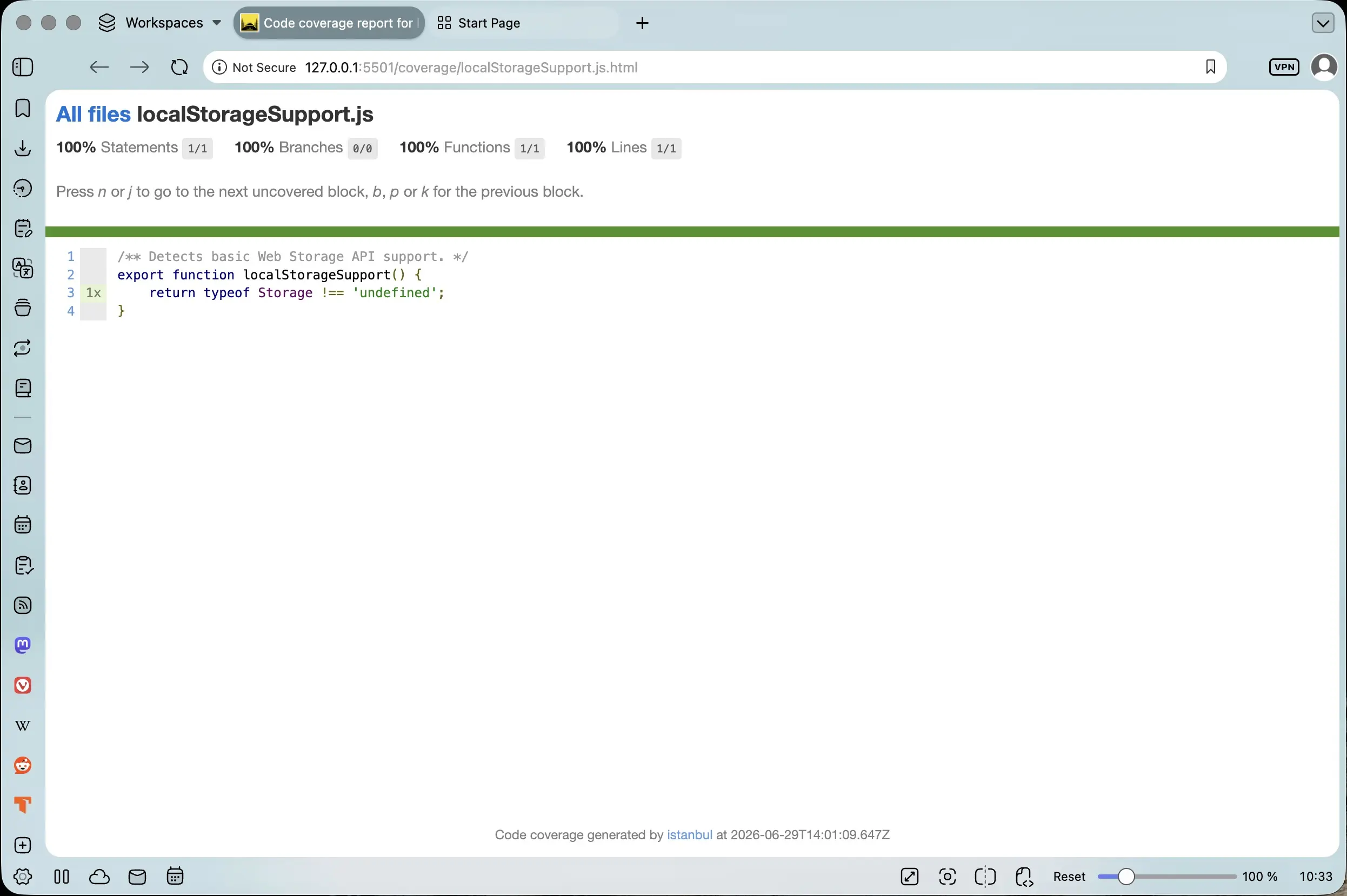Expand the tab list chevron button
The image size is (1347, 896).
coord(1323,23)
